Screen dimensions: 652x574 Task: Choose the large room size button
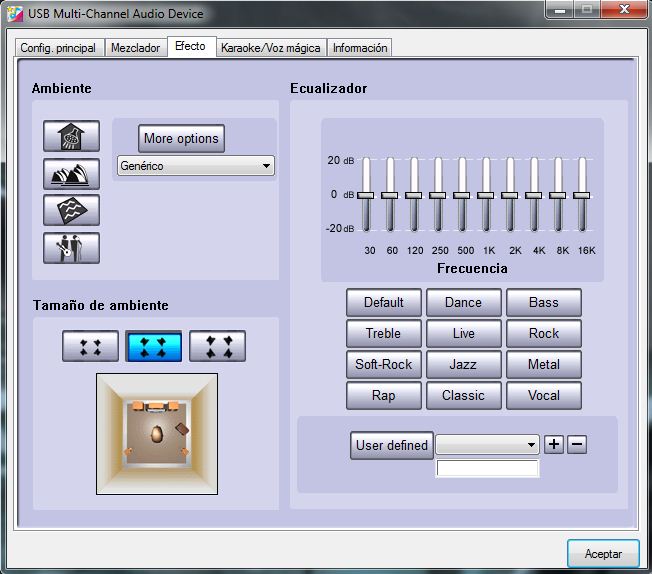(217, 346)
